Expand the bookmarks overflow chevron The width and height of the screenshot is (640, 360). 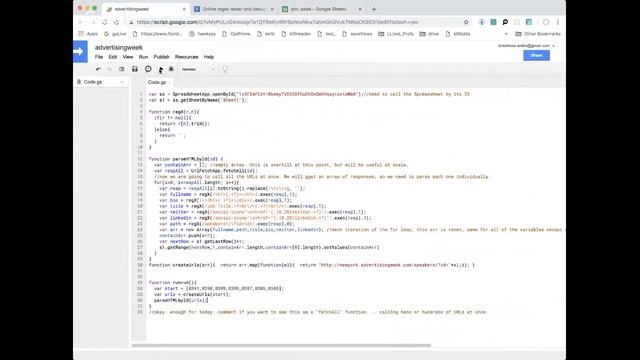tap(506, 34)
